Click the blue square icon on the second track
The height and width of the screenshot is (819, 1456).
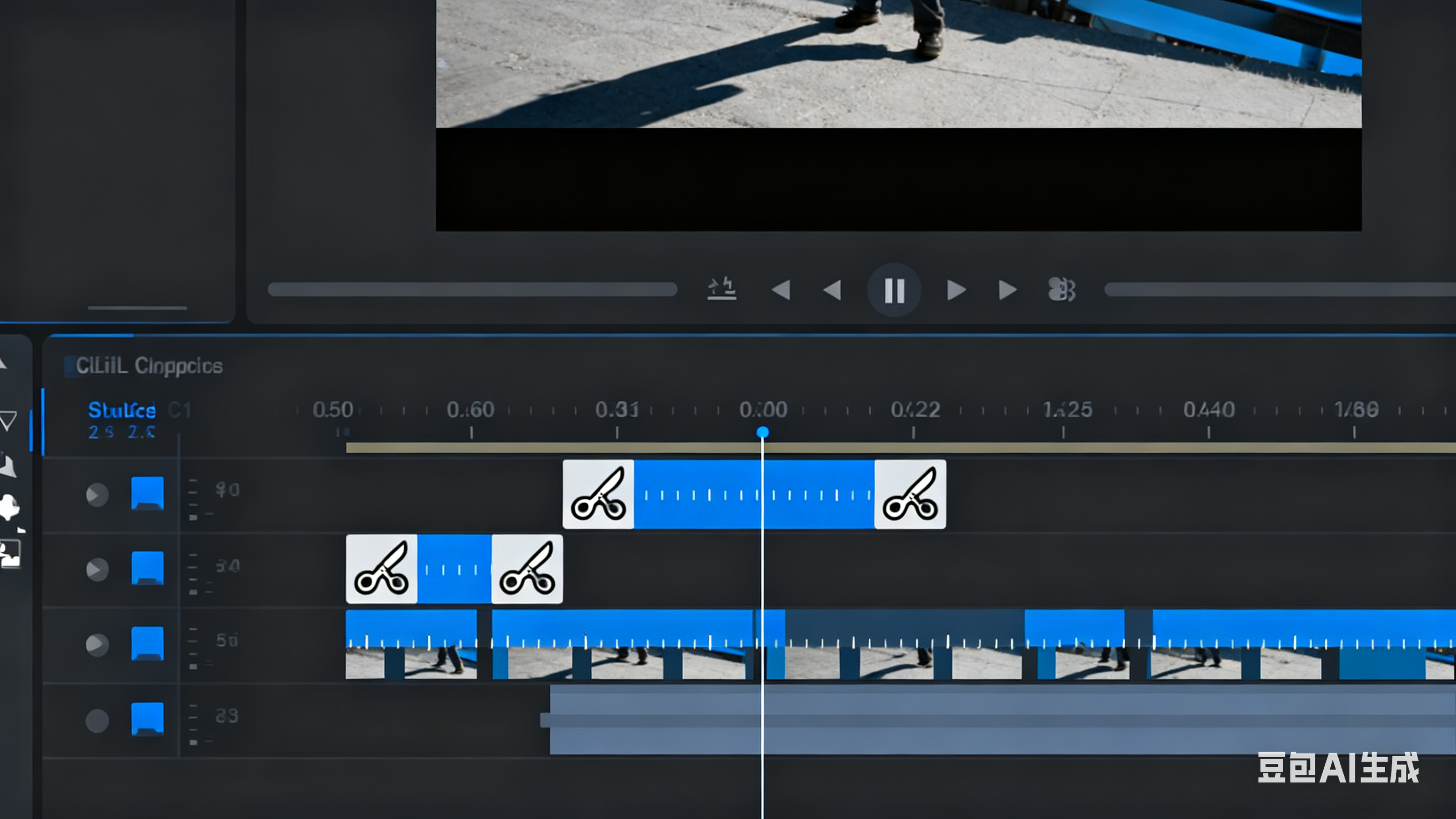pos(148,568)
